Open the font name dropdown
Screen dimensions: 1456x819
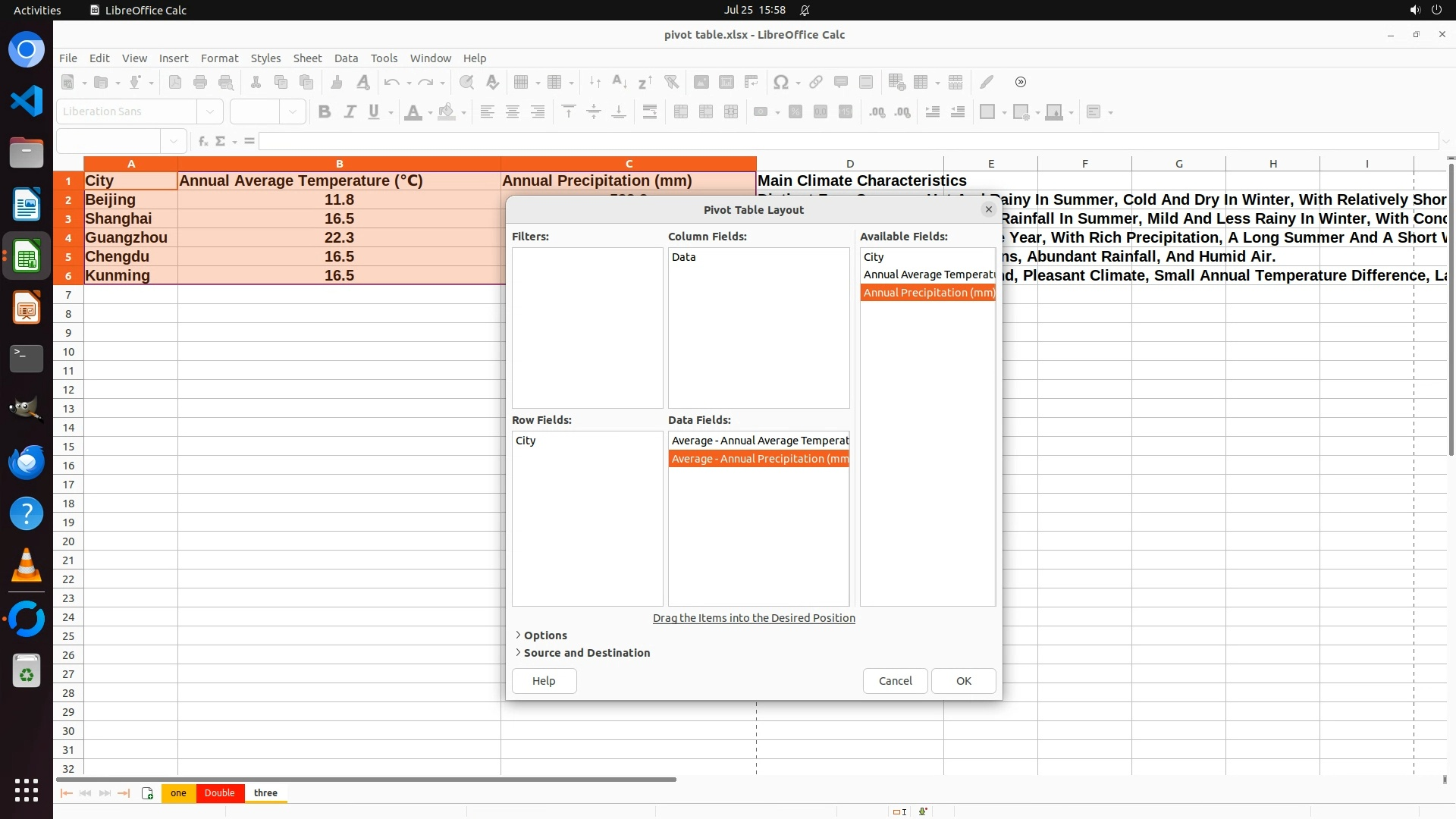click(210, 111)
